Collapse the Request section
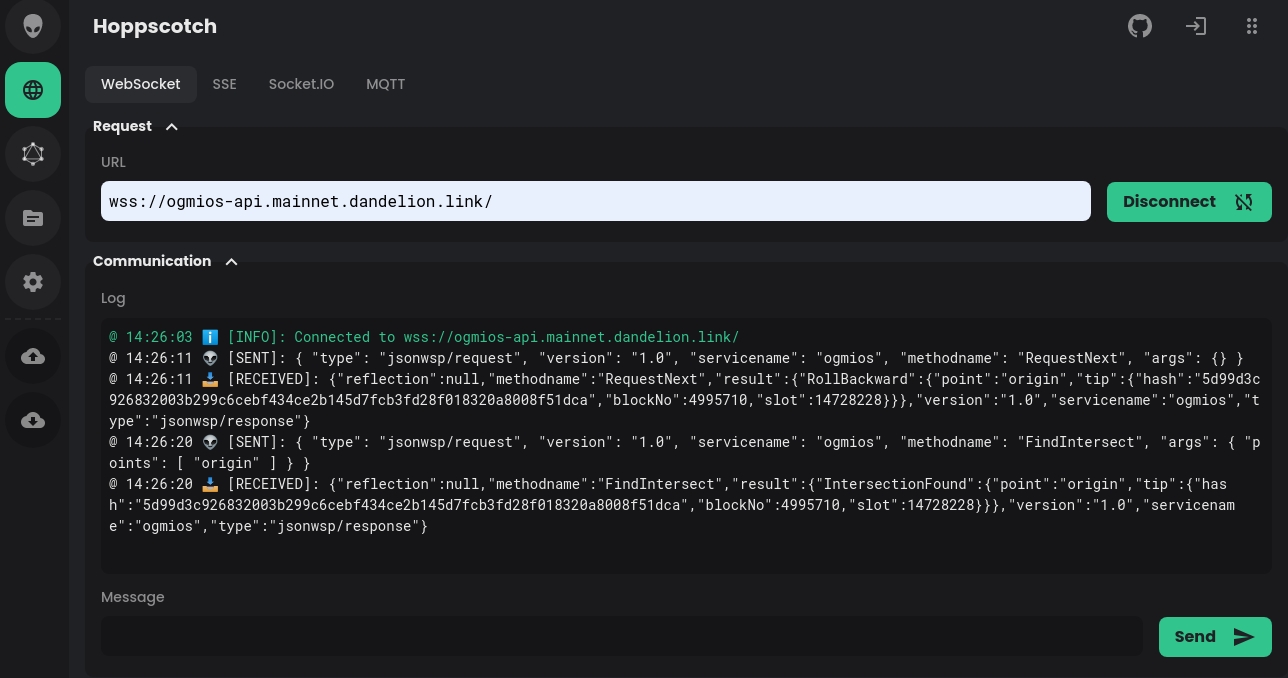This screenshot has height=678, width=1288. 171,127
